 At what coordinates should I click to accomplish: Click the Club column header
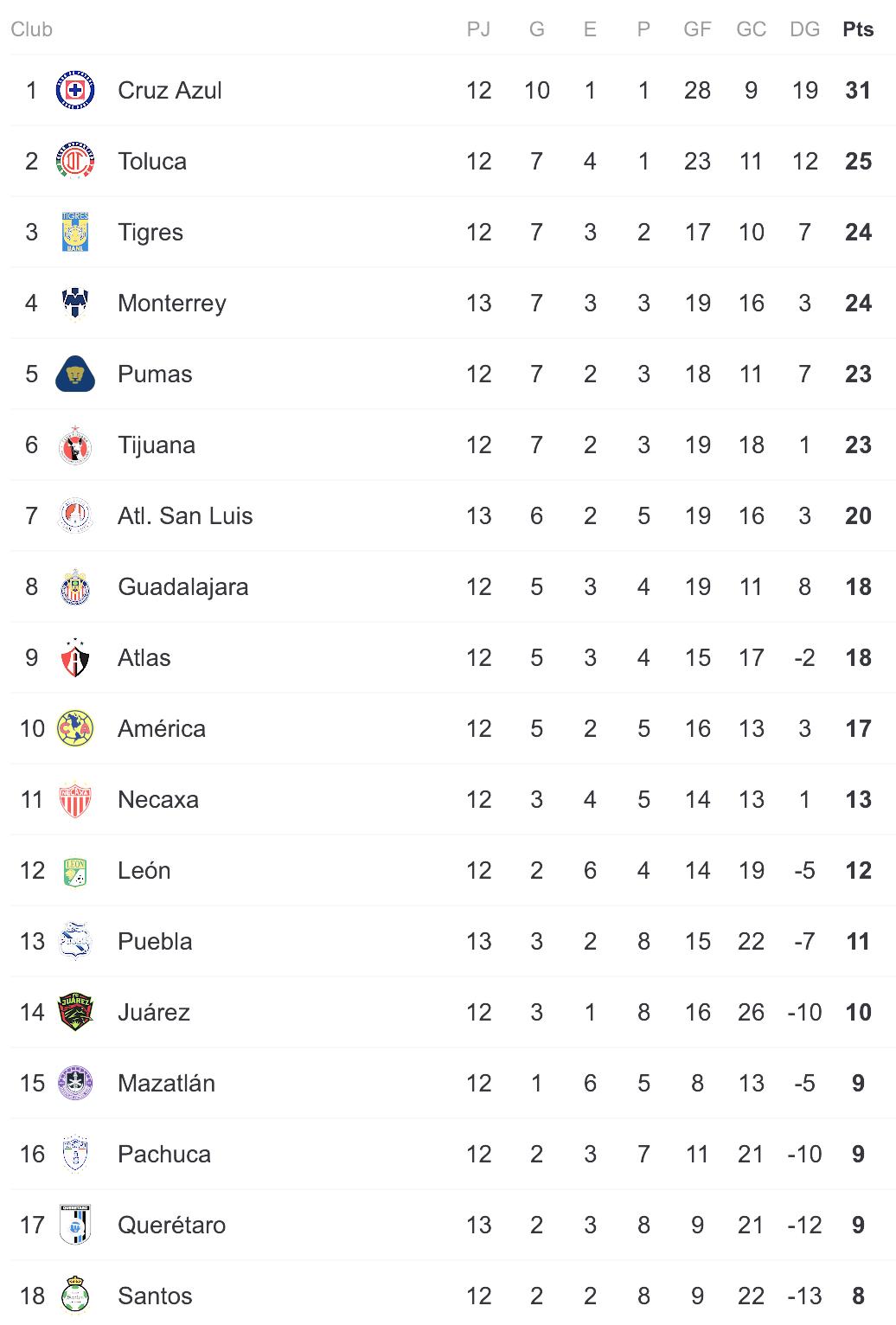[x=32, y=29]
